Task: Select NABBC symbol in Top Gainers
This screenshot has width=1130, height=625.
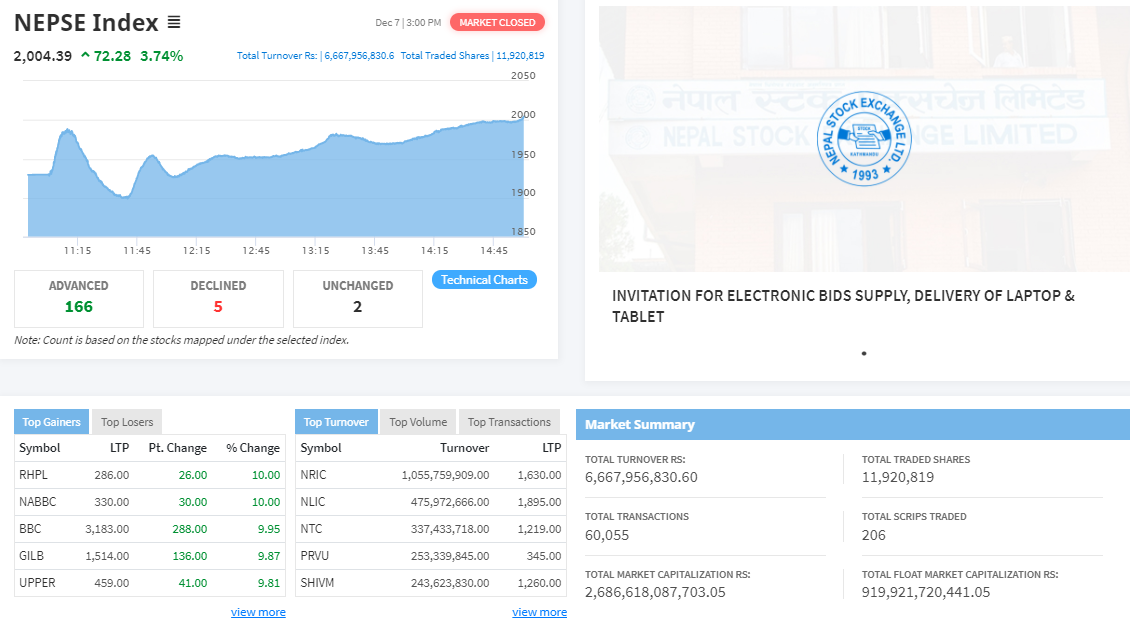Action: click(x=37, y=502)
